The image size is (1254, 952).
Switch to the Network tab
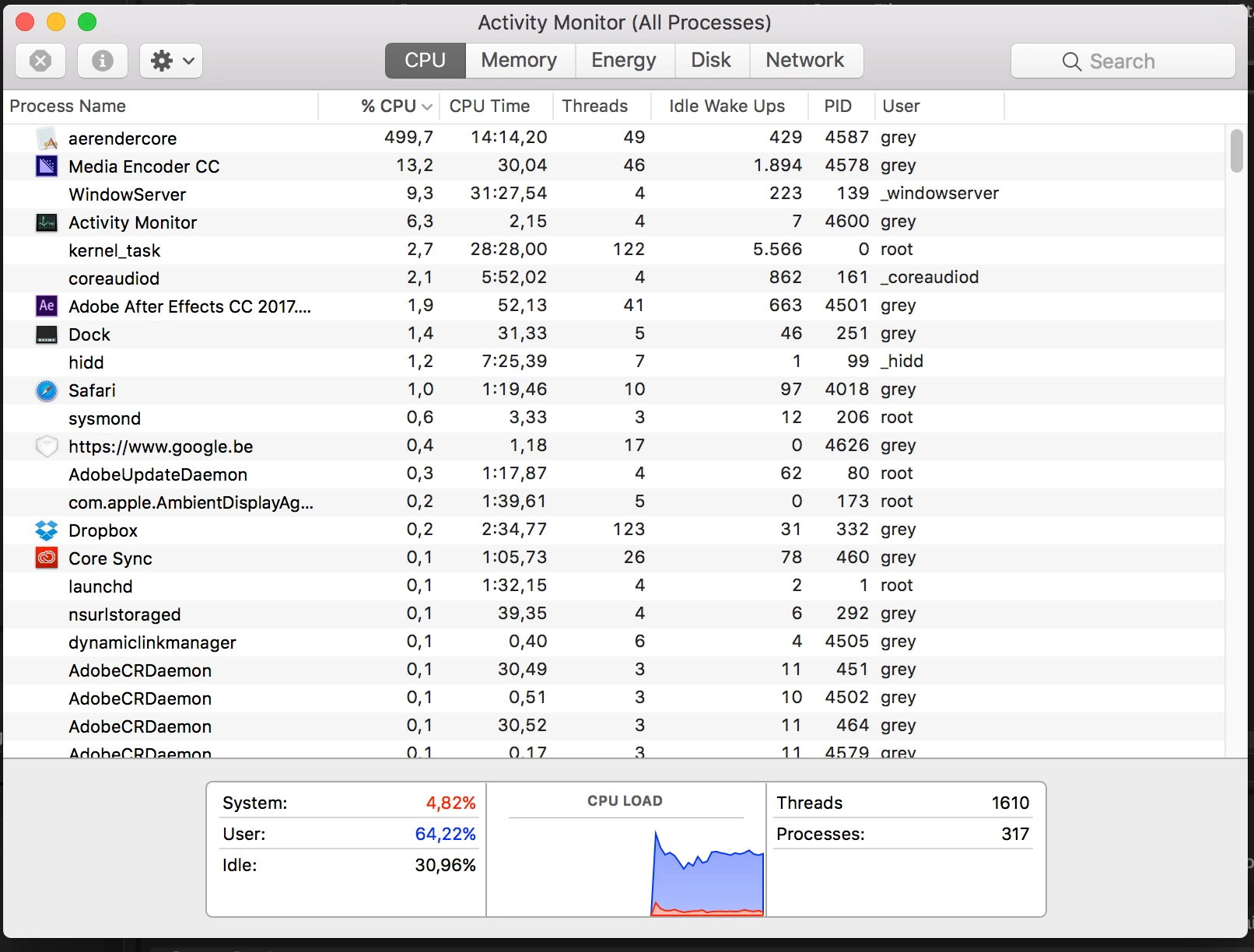(805, 61)
